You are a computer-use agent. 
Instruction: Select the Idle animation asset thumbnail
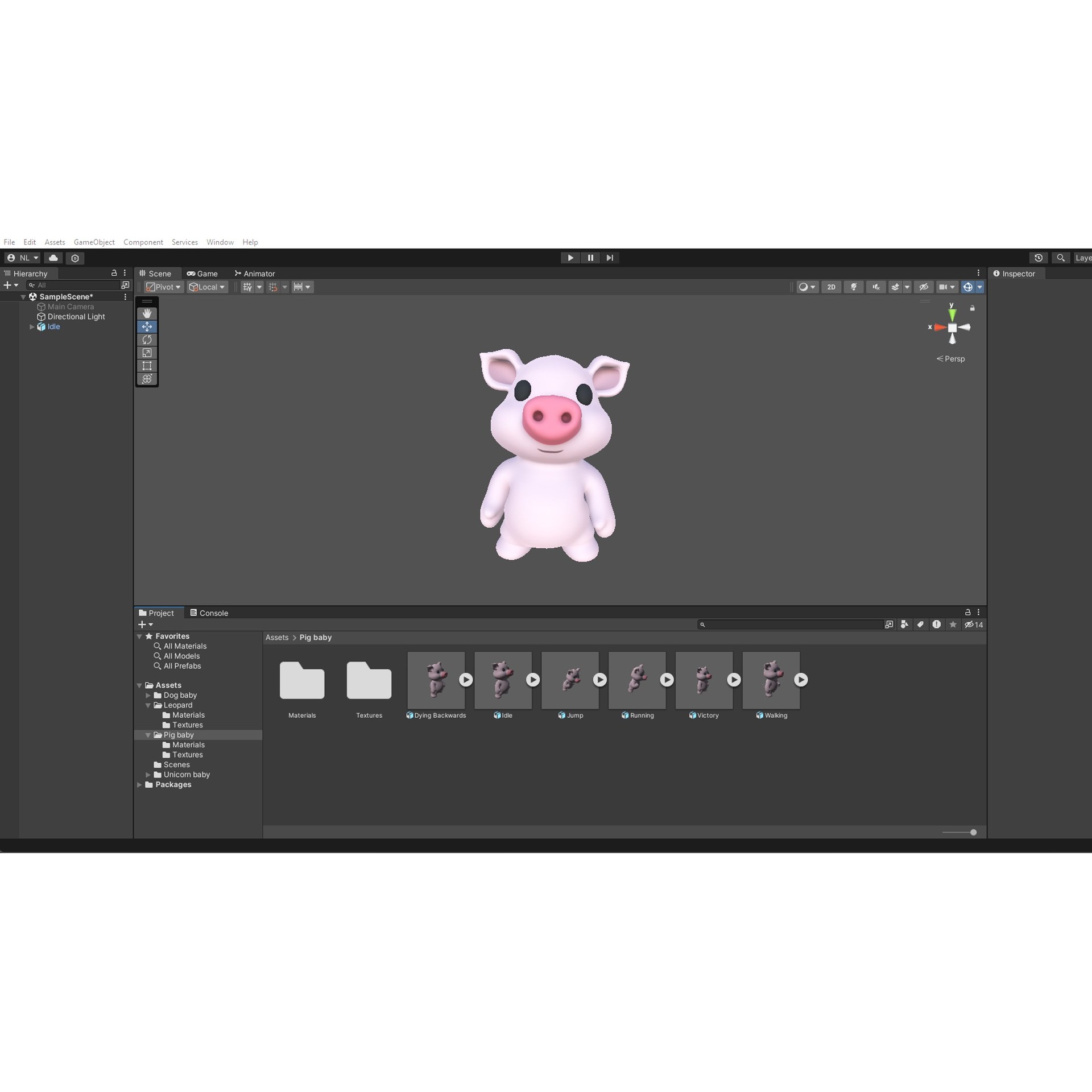502,680
